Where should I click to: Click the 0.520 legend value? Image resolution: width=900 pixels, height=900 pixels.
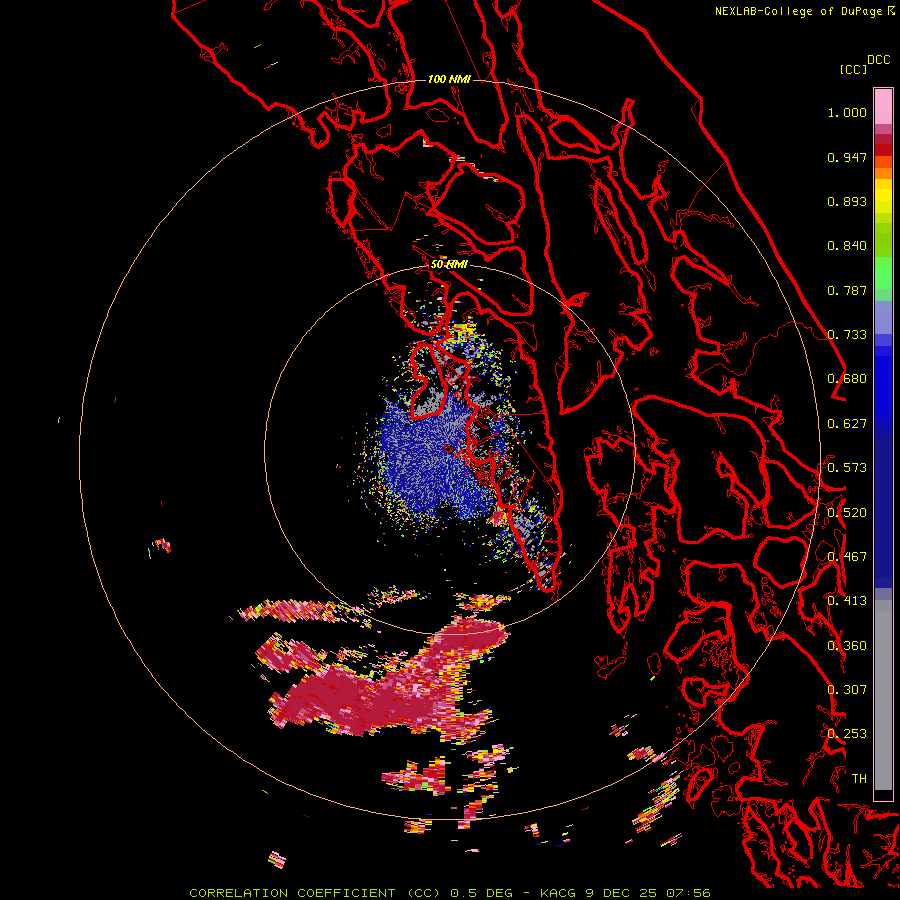(847, 513)
